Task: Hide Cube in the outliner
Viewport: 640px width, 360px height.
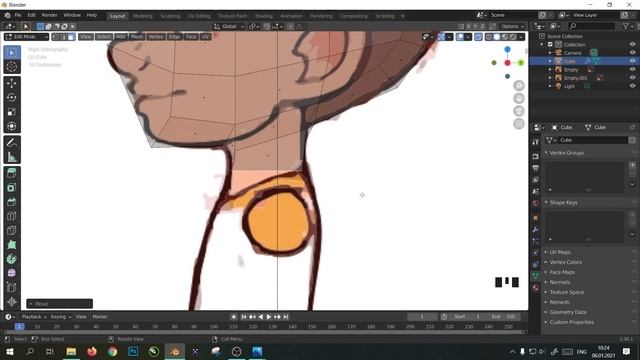Action: [x=632, y=61]
